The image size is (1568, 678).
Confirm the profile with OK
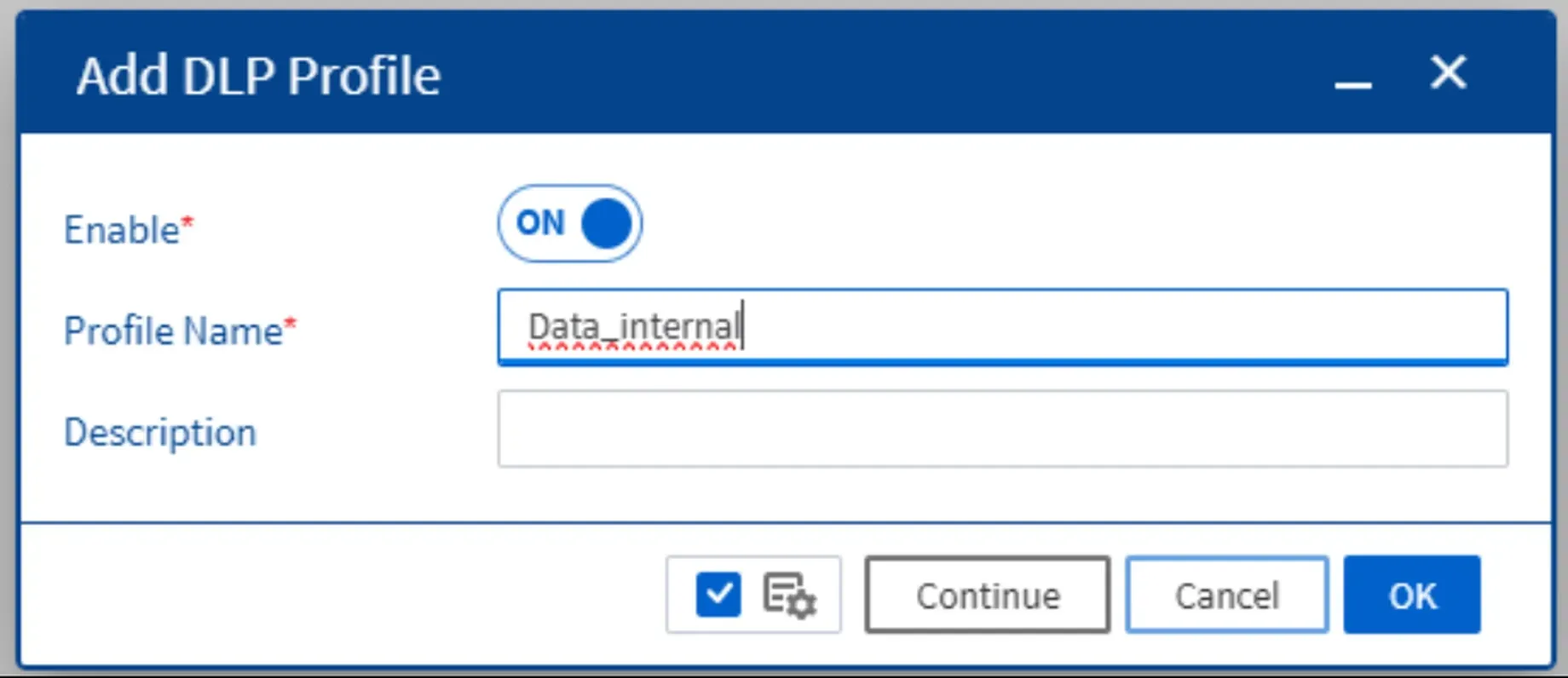[x=1412, y=595]
